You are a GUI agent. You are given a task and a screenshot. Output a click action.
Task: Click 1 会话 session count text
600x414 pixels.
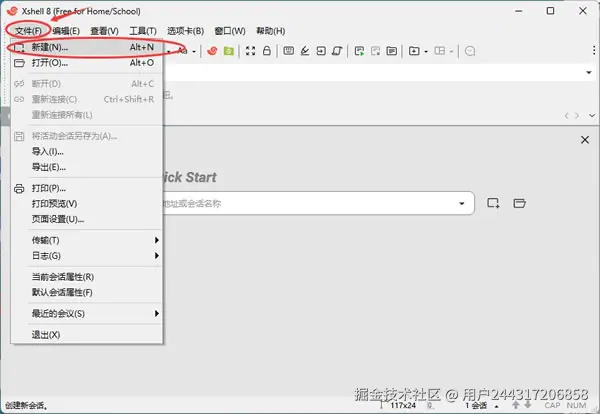(476, 406)
